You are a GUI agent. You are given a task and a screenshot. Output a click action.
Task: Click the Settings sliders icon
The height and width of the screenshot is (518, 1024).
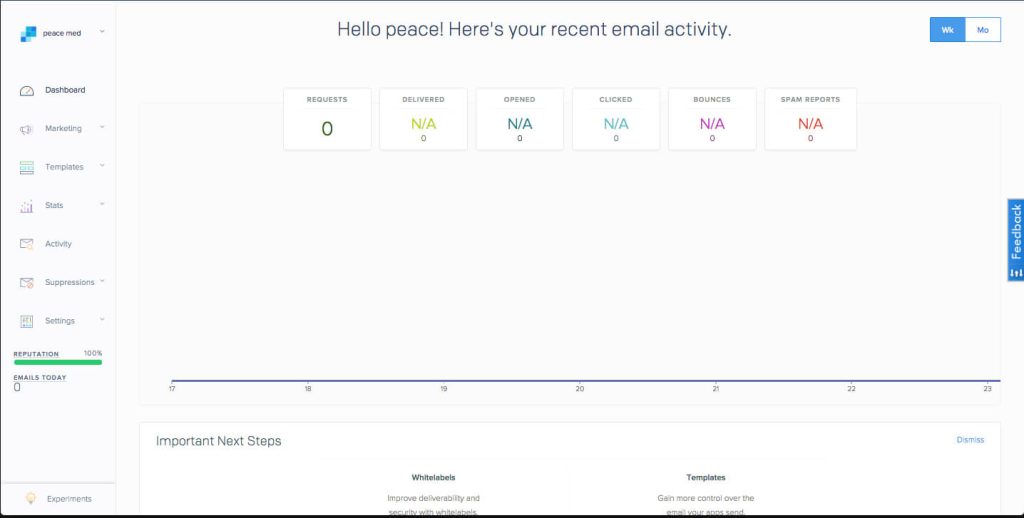click(x=27, y=321)
